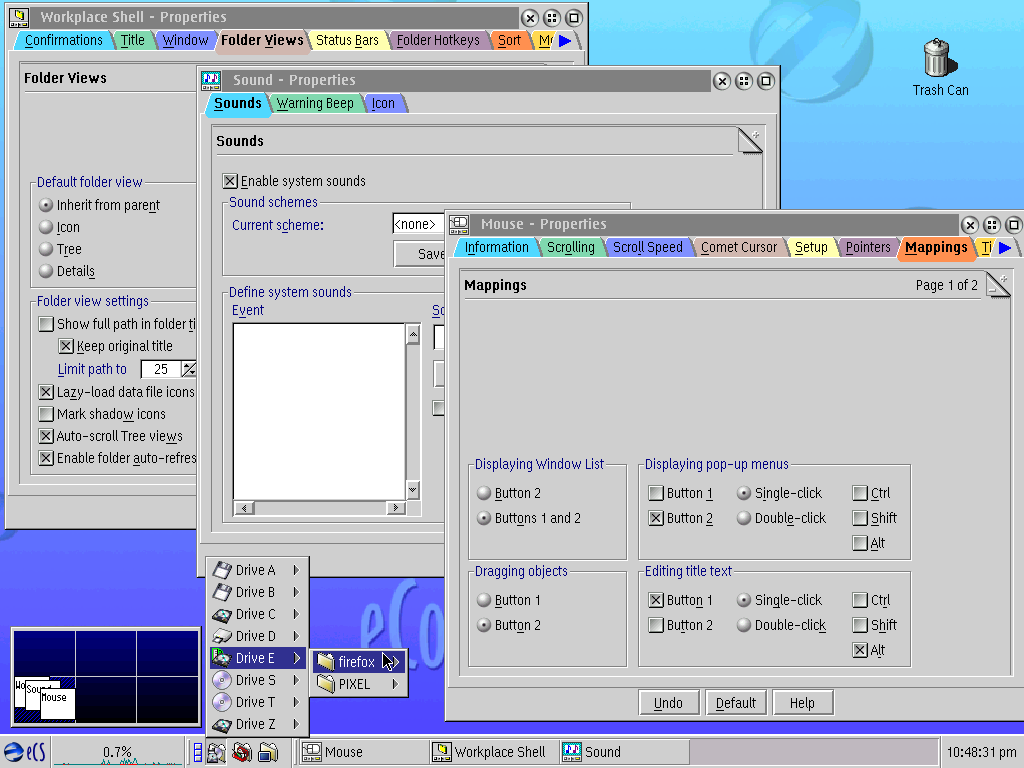This screenshot has width=1024, height=768.
Task: Click the stacked blue squares tray handle
Action: pos(197,752)
